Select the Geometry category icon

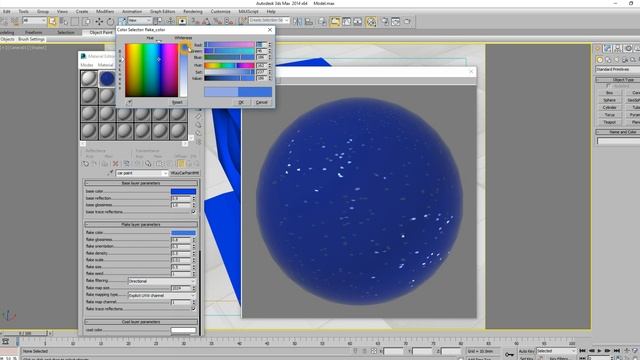click(x=600, y=60)
